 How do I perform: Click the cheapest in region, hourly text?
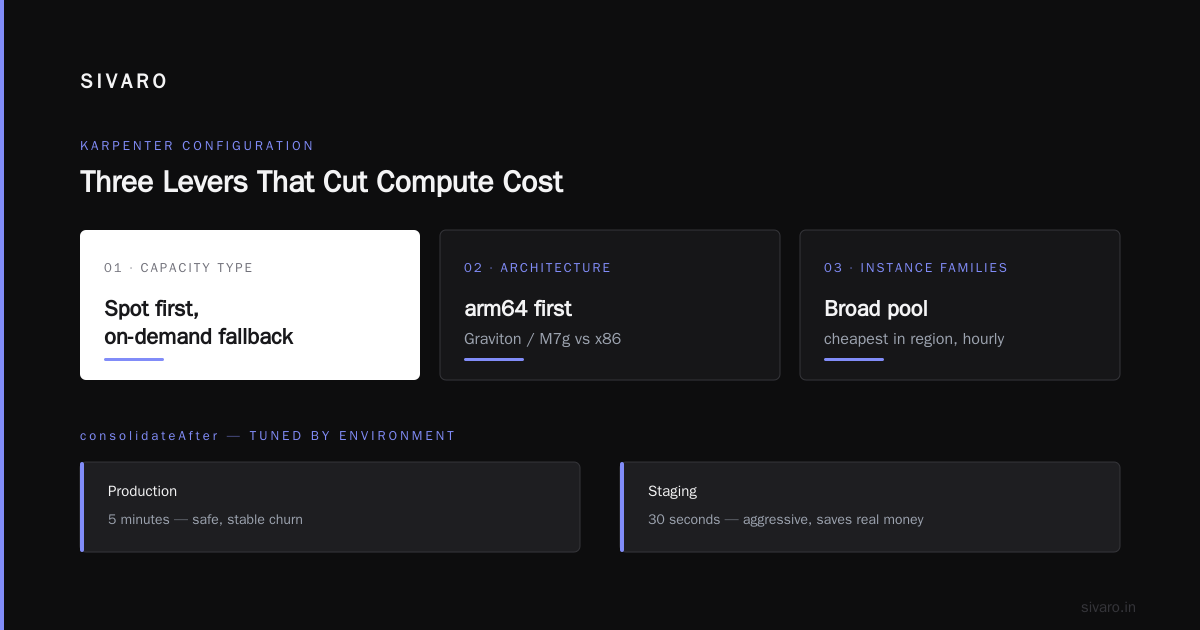click(914, 339)
